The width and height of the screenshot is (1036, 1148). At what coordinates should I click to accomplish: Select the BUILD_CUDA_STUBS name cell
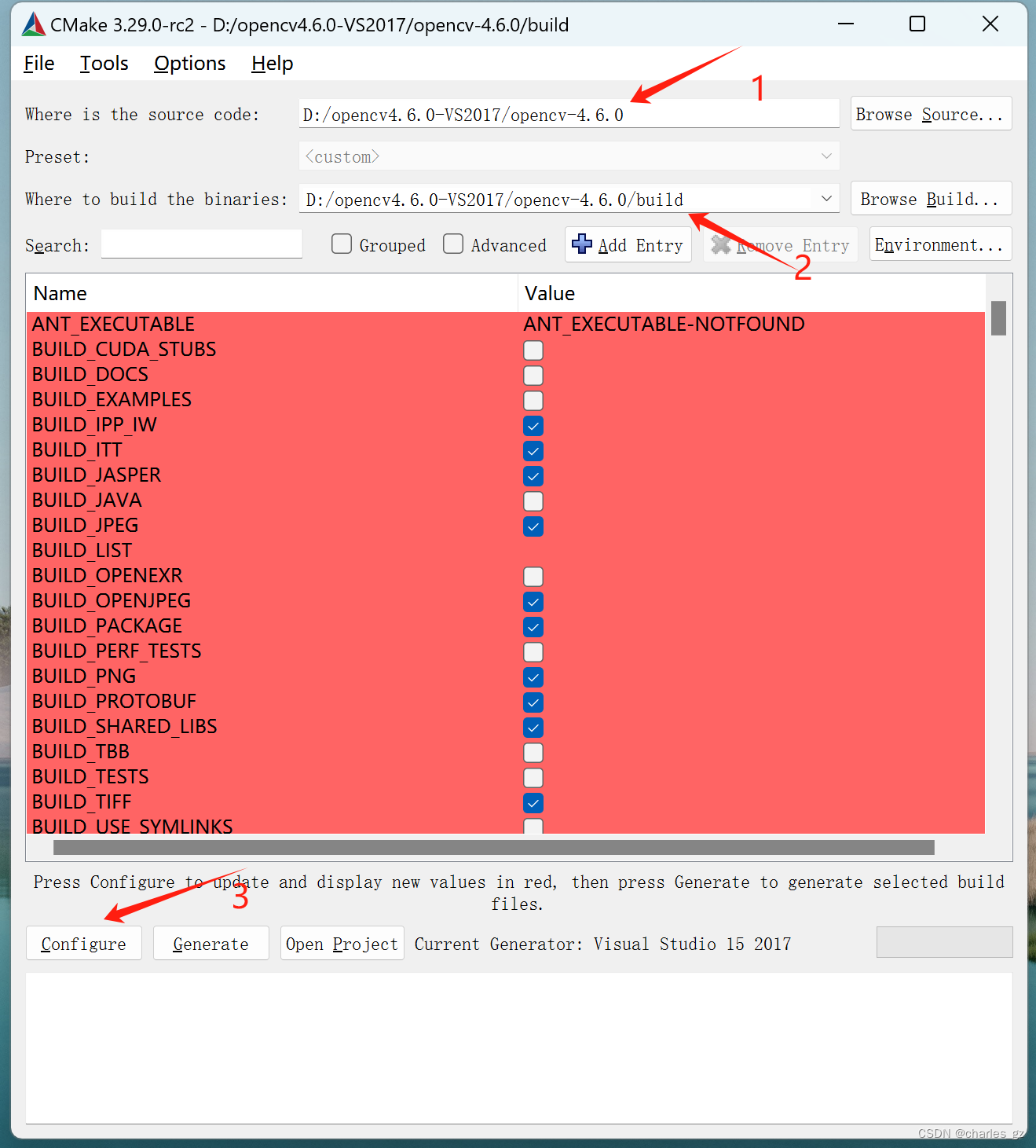124,349
